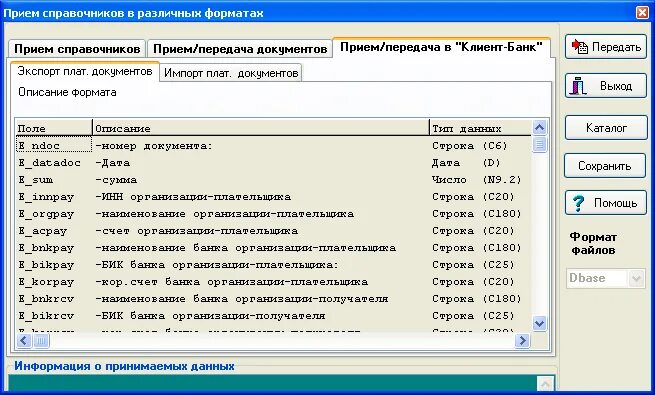
Task: Select the E_sum field cell
Action: click(x=54, y=180)
